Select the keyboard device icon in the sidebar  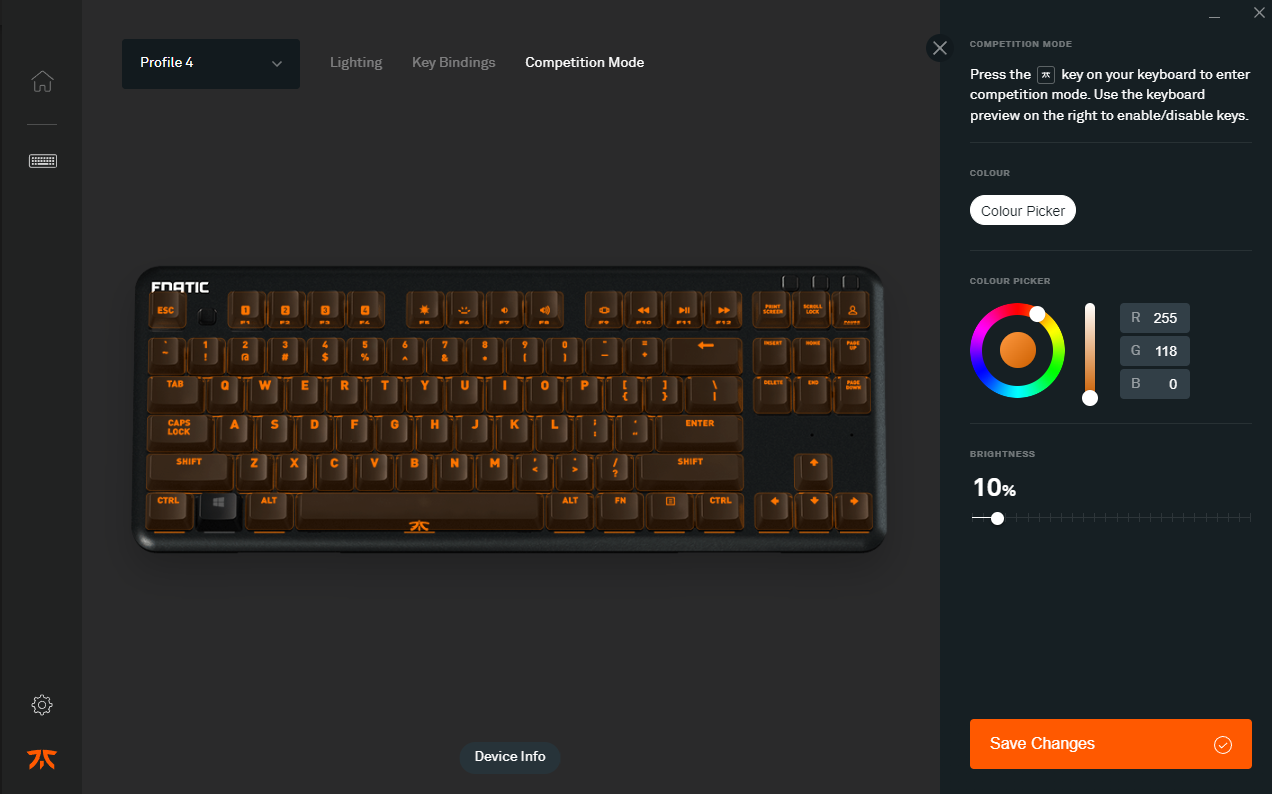pos(42,160)
